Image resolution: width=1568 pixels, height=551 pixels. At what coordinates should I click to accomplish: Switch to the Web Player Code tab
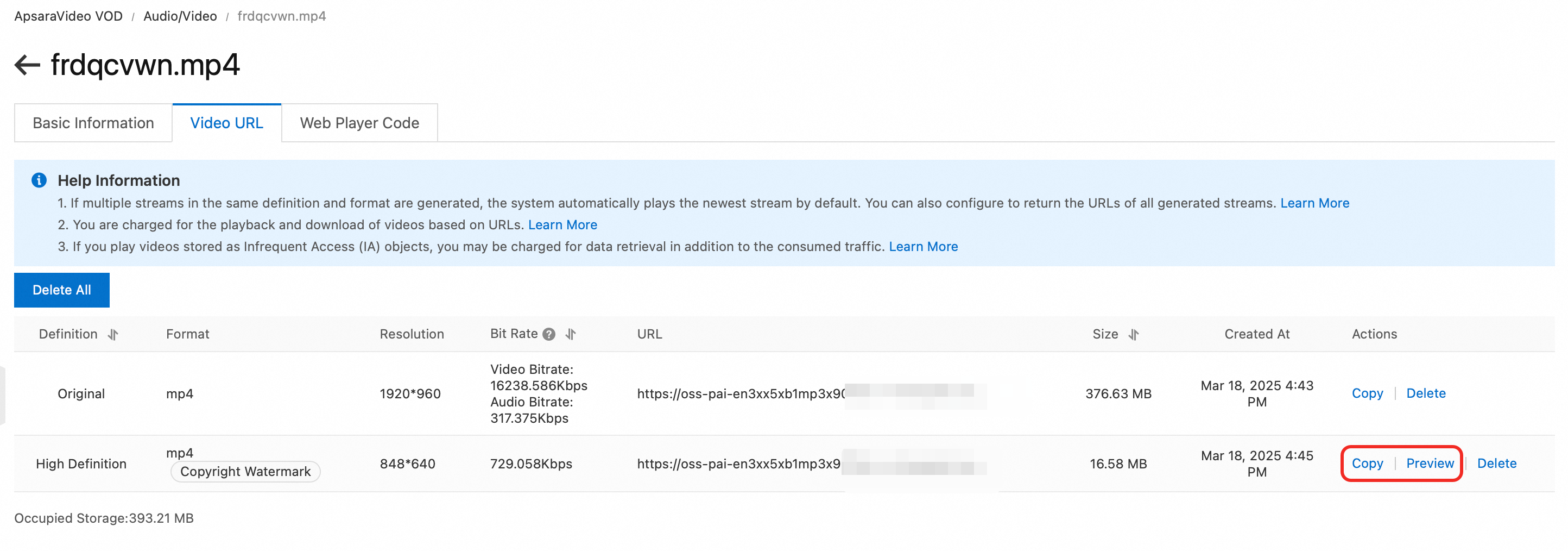(x=359, y=123)
